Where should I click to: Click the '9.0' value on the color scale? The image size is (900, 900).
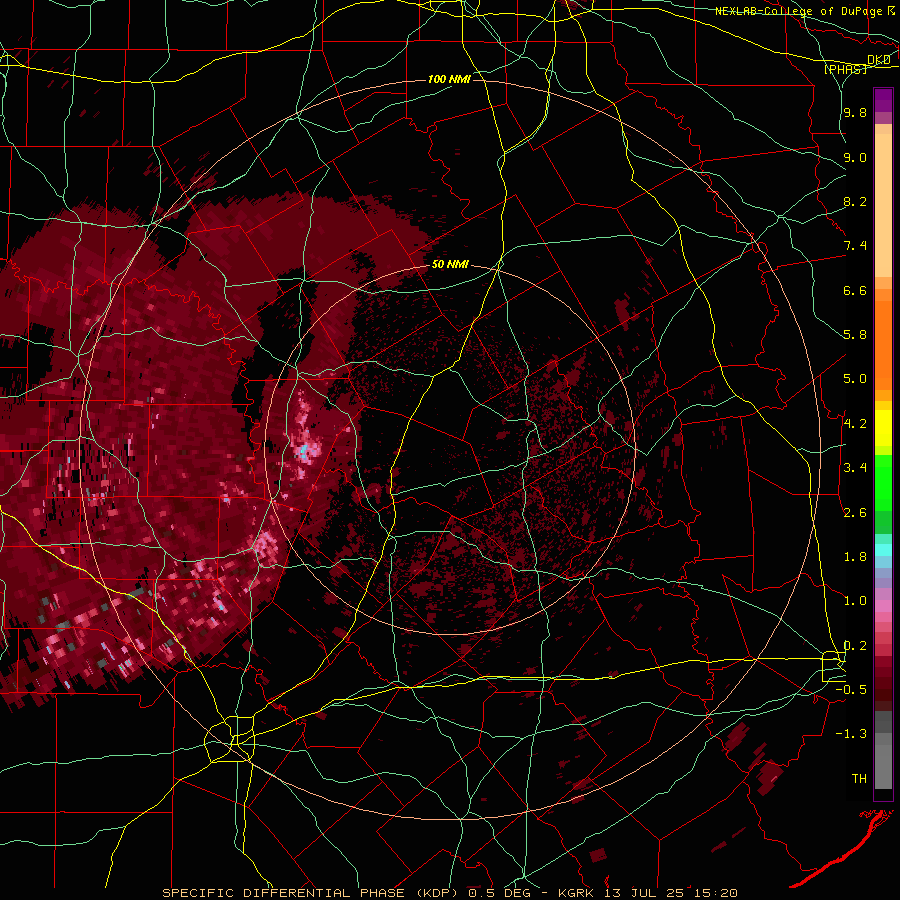pos(855,157)
